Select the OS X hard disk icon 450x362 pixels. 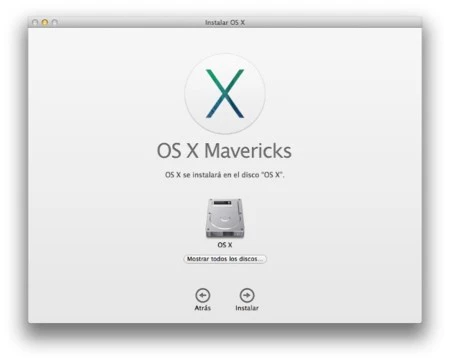click(x=225, y=218)
